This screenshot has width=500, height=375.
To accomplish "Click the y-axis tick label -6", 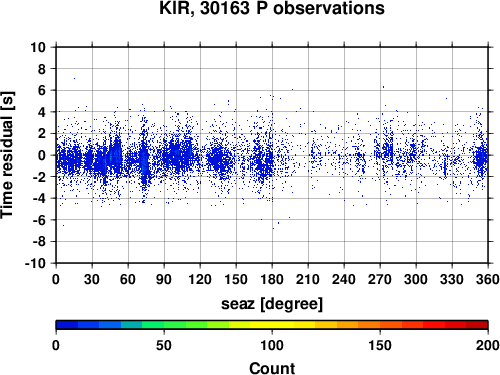I will point(39,220).
